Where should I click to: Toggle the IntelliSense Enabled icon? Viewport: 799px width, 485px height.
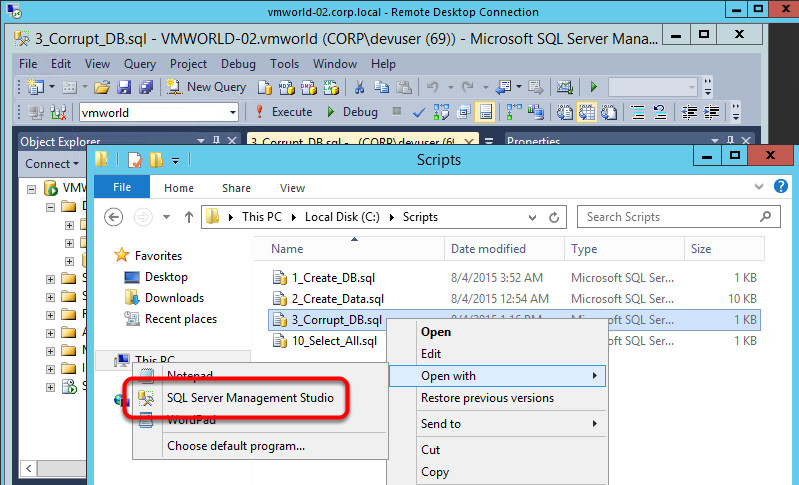click(485, 112)
